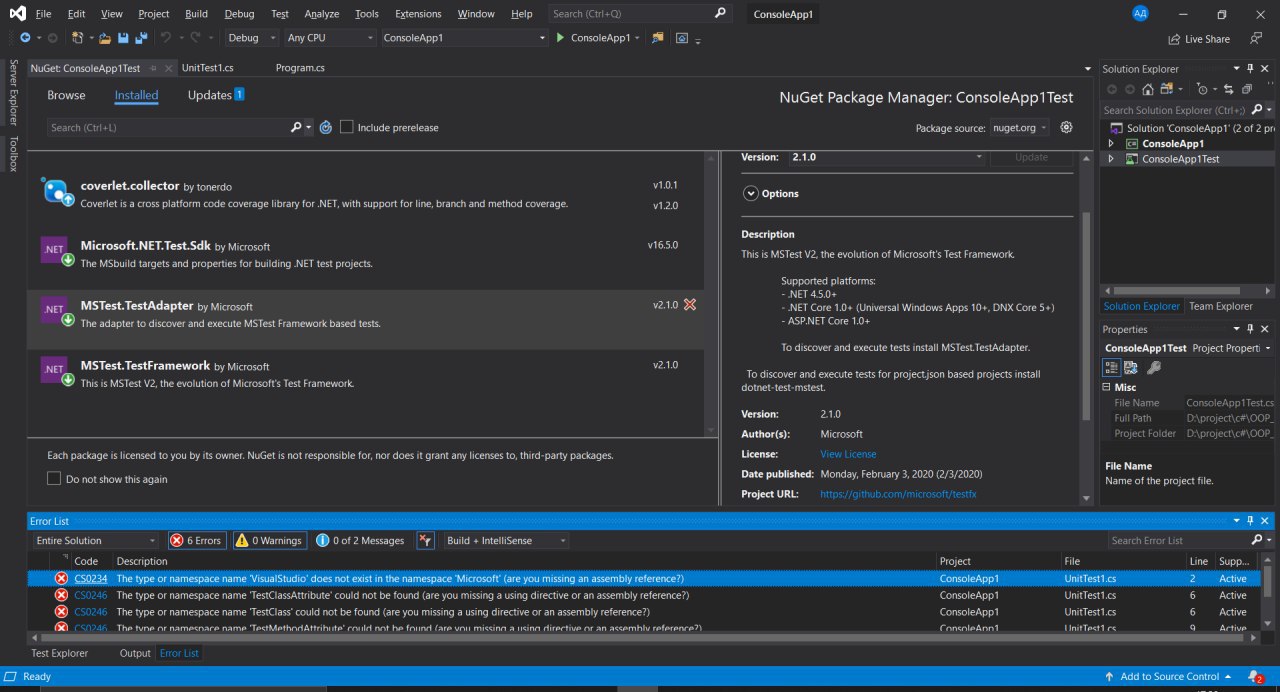Image resolution: width=1280 pixels, height=692 pixels.
Task: Open the nuget.org package source dropdown
Action: click(x=1019, y=127)
